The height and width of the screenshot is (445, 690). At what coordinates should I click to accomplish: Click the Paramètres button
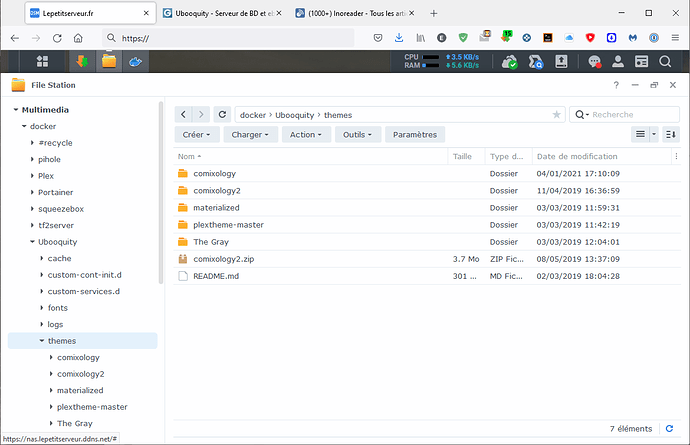tap(415, 135)
